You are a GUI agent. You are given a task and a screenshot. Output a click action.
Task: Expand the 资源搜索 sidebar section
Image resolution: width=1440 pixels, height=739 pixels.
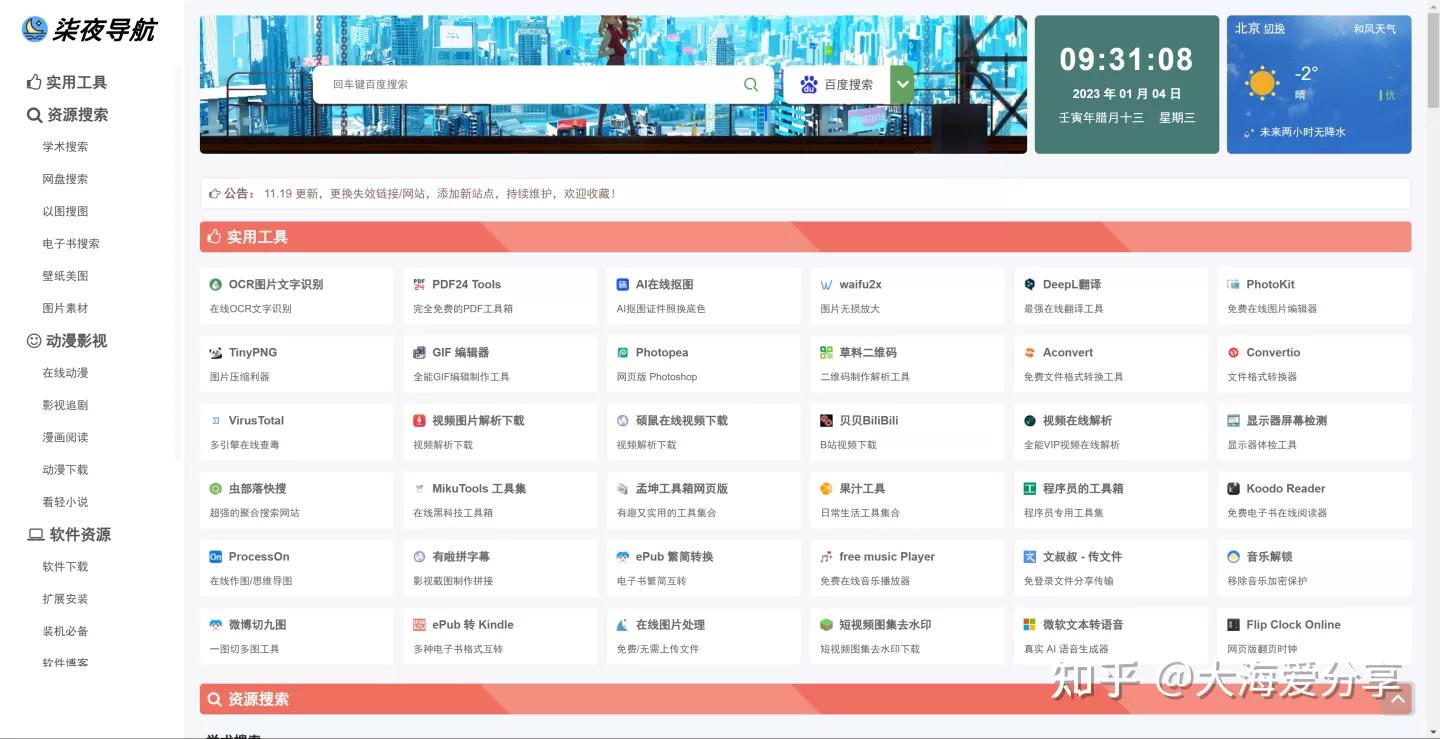pos(64,114)
